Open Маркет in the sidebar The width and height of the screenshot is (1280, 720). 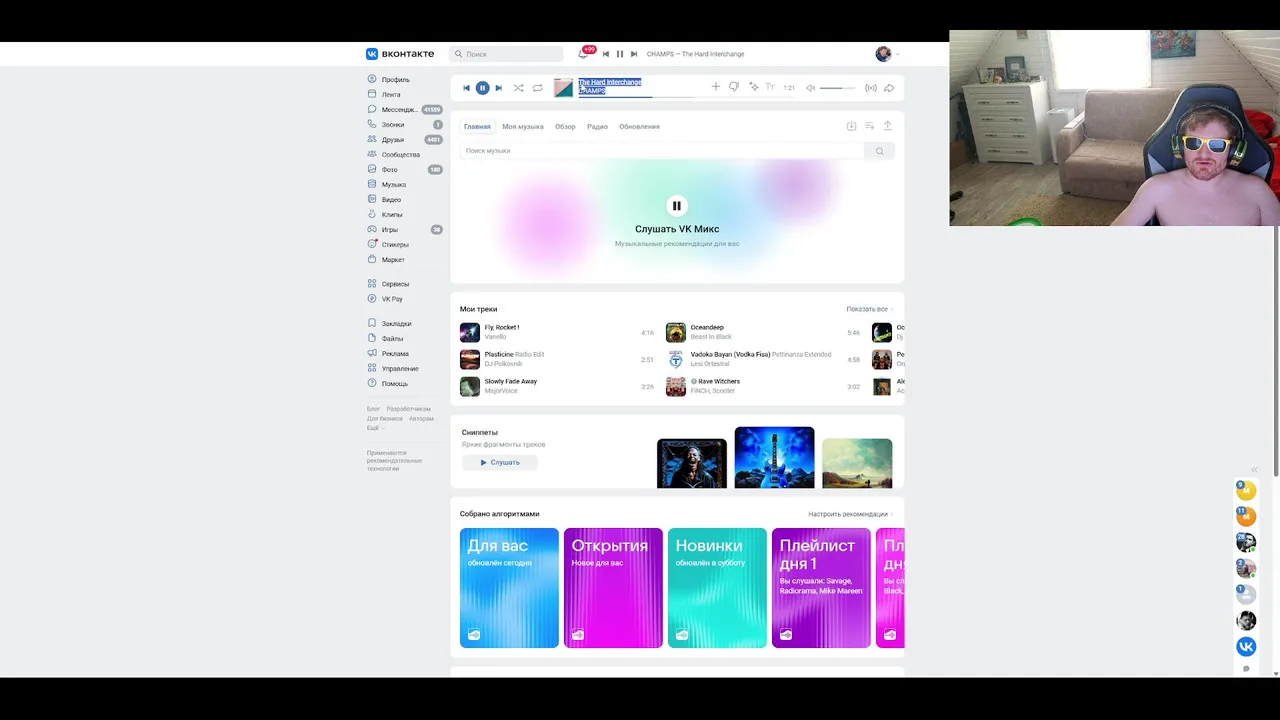(x=393, y=260)
